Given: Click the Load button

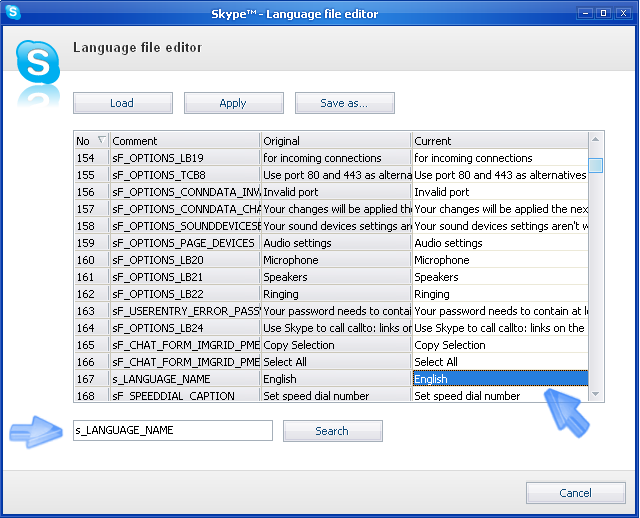Looking at the screenshot, I should click(x=123, y=103).
